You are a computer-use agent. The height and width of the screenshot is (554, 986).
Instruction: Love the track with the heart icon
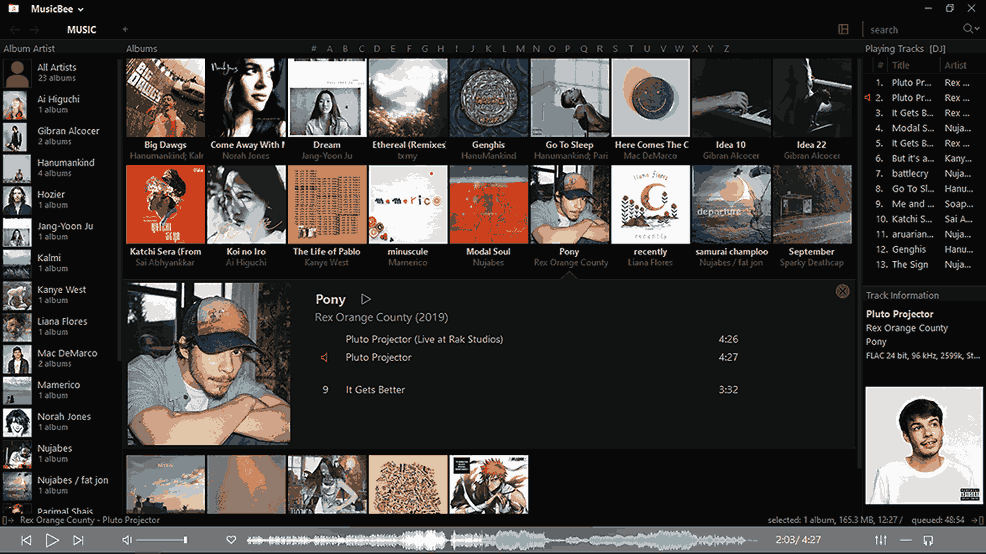pos(231,540)
